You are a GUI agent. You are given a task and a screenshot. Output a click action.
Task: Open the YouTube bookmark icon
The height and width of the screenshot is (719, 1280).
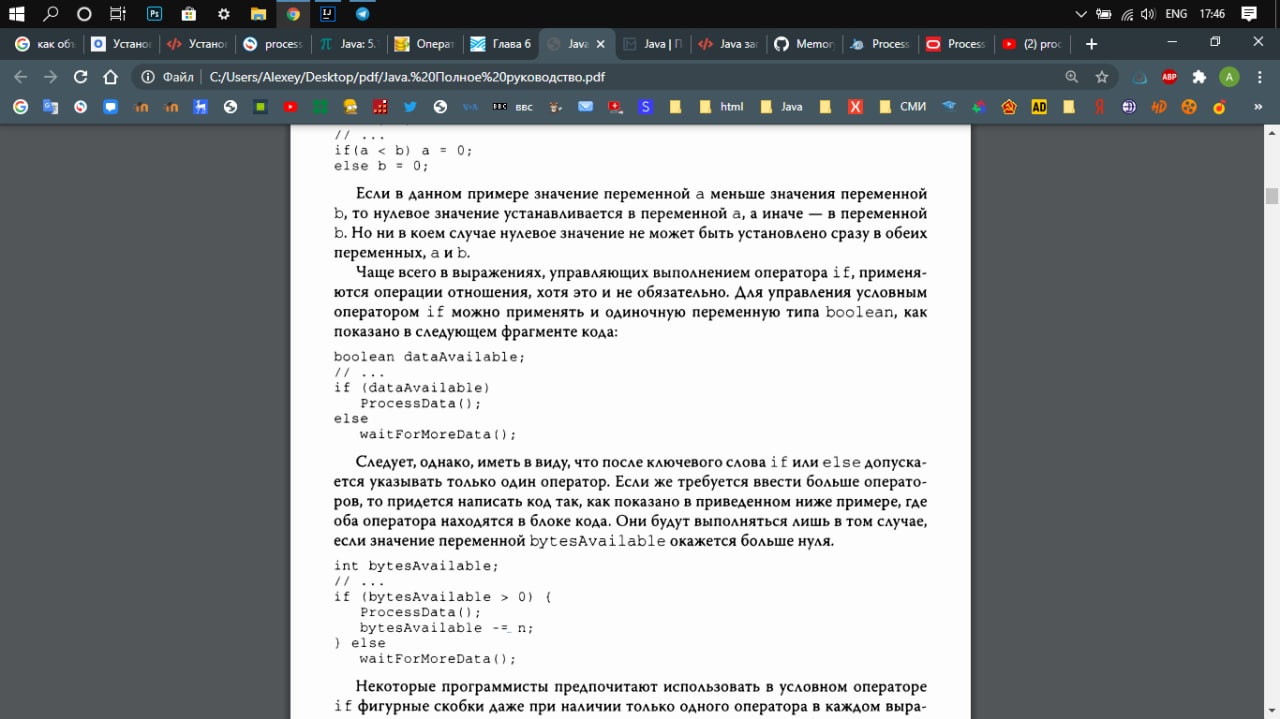290,107
